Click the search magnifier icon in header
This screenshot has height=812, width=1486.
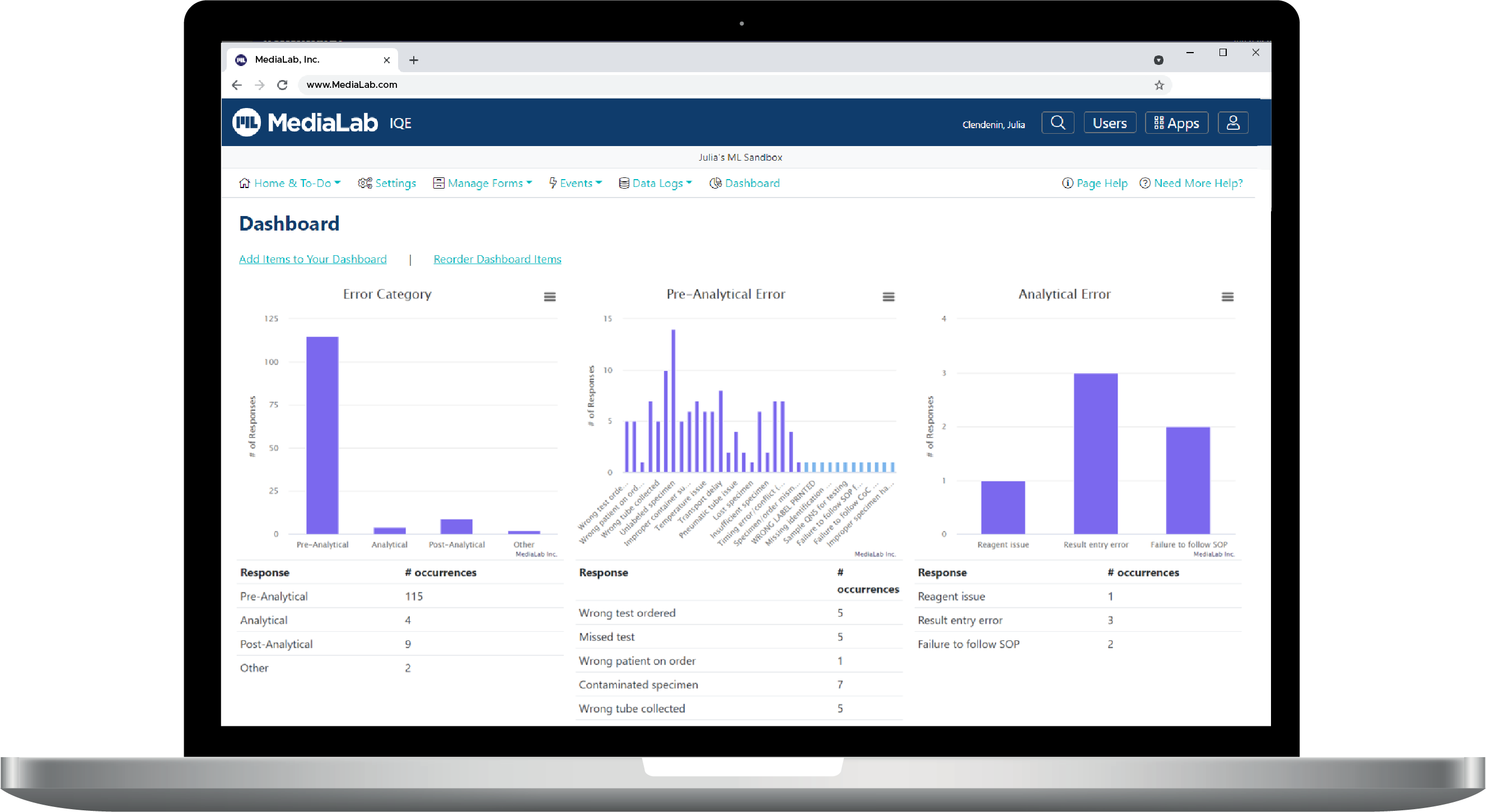[x=1058, y=123]
